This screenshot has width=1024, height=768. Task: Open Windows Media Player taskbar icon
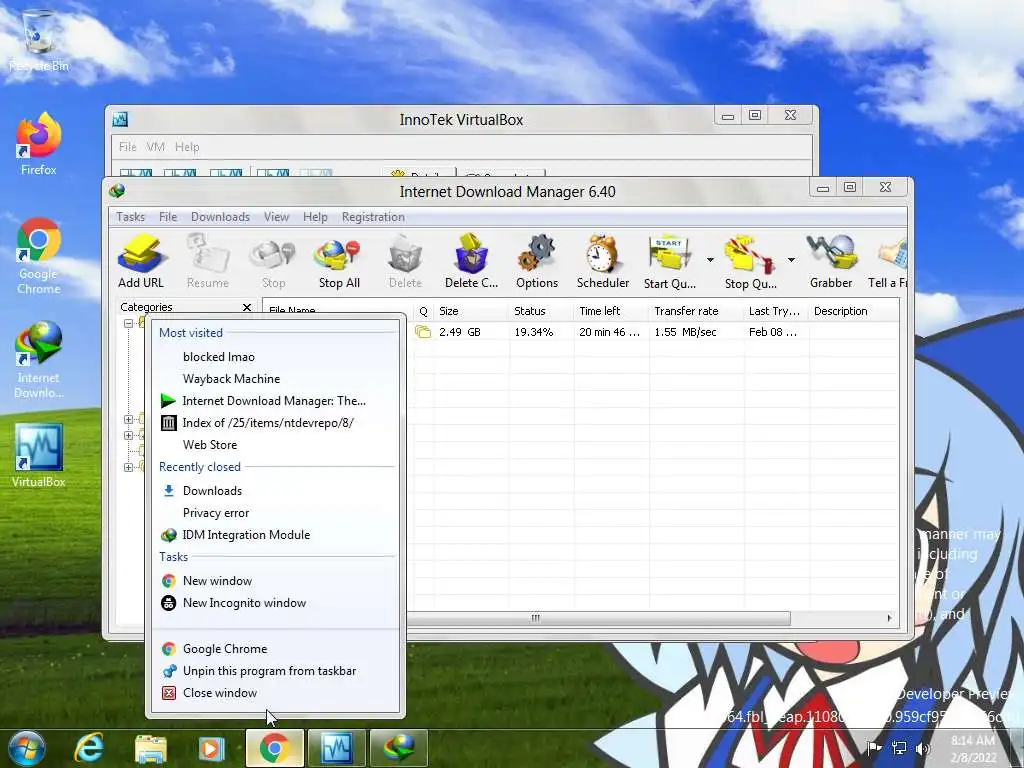click(211, 748)
